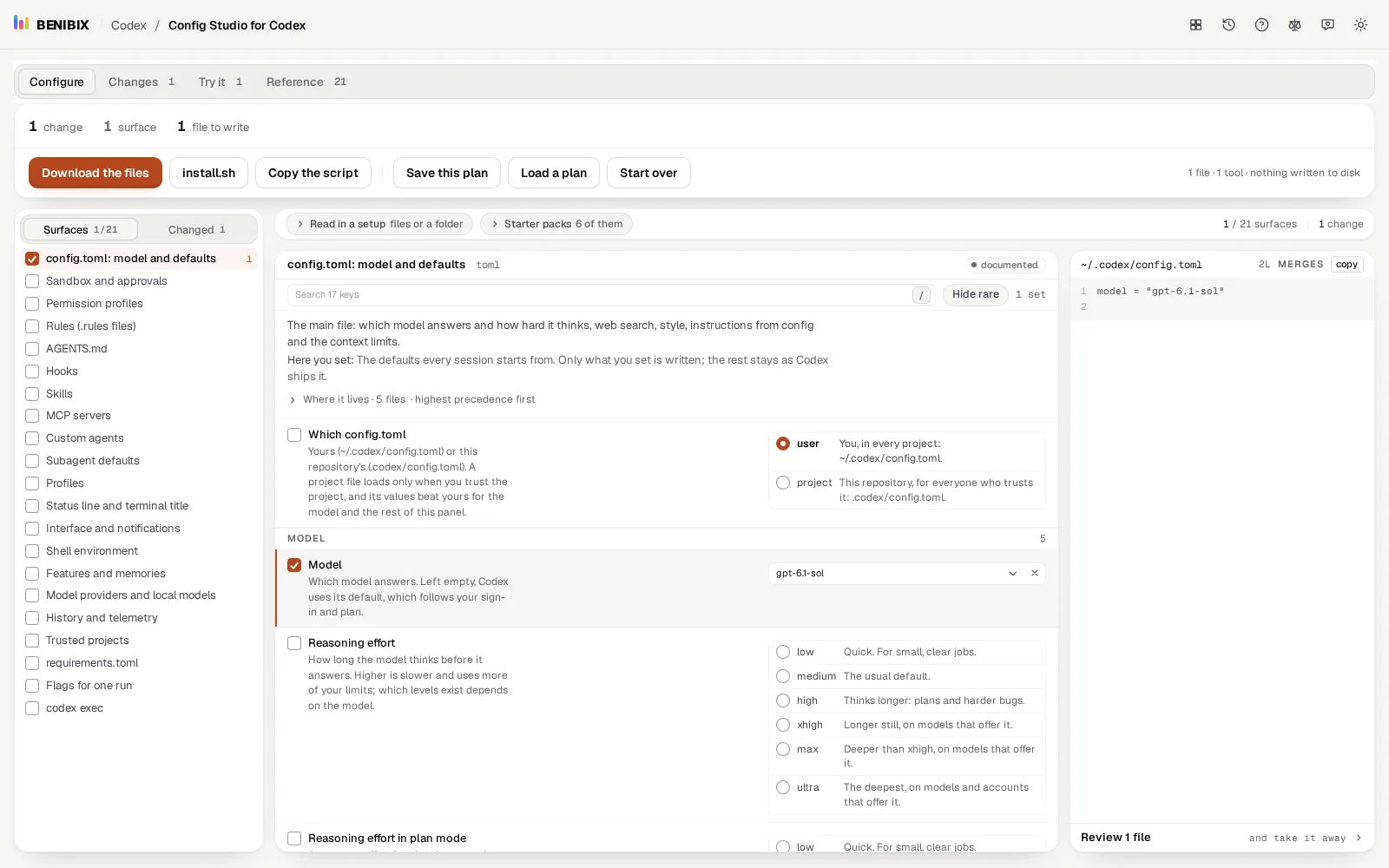
Task: Click the install.sh button
Action: point(208,173)
